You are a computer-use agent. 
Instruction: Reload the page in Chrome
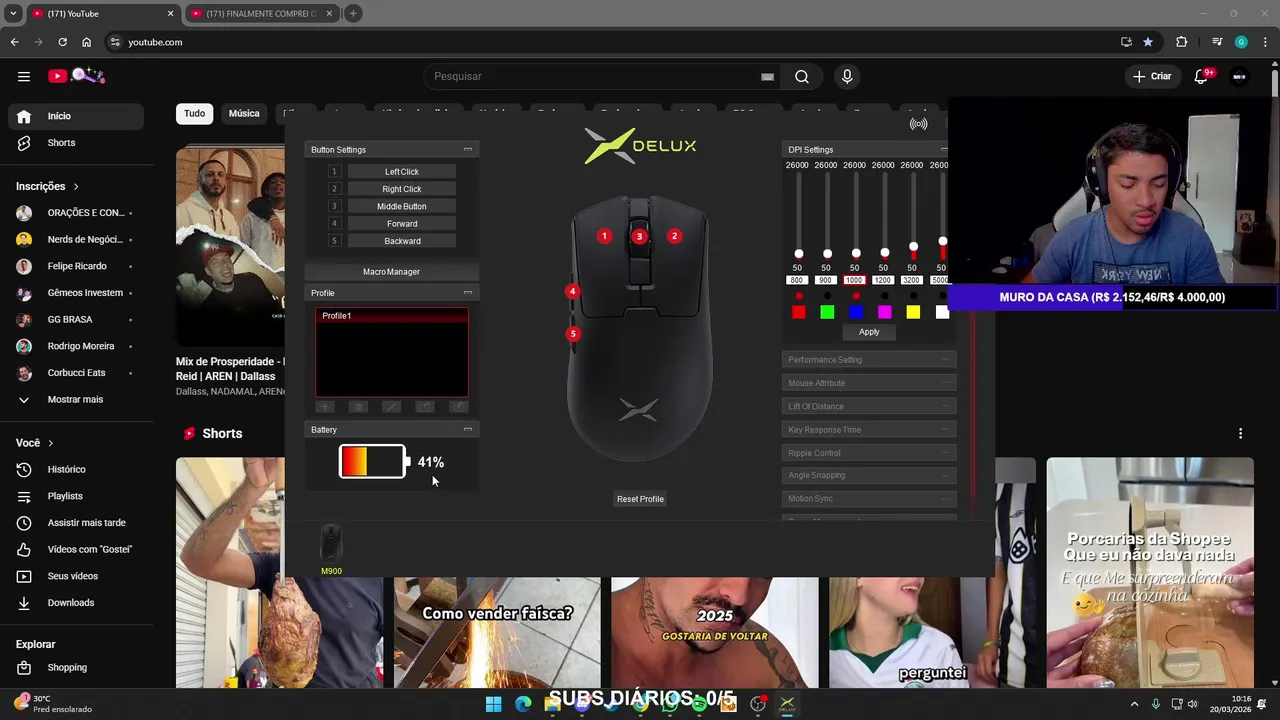click(x=62, y=42)
